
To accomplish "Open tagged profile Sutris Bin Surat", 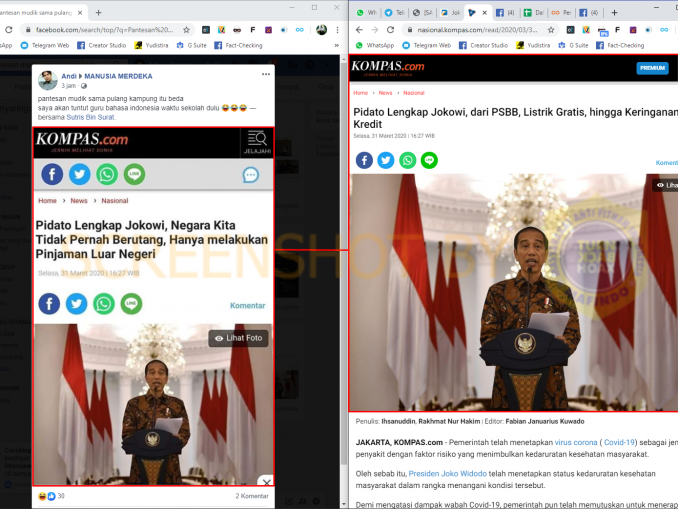I will click(x=90, y=117).
